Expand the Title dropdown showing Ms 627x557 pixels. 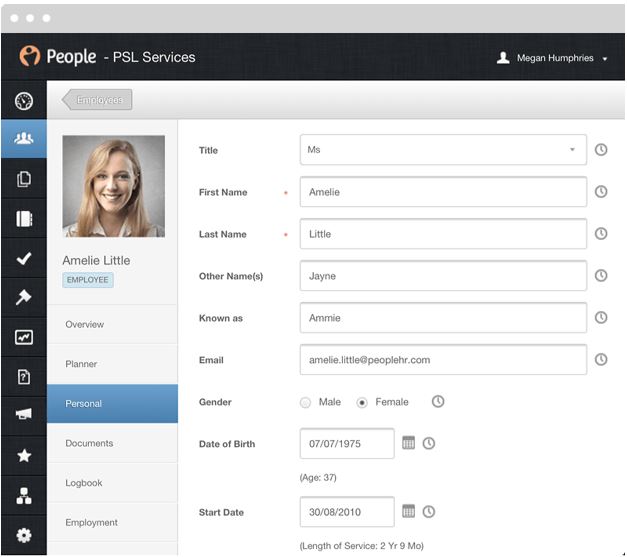coord(443,150)
